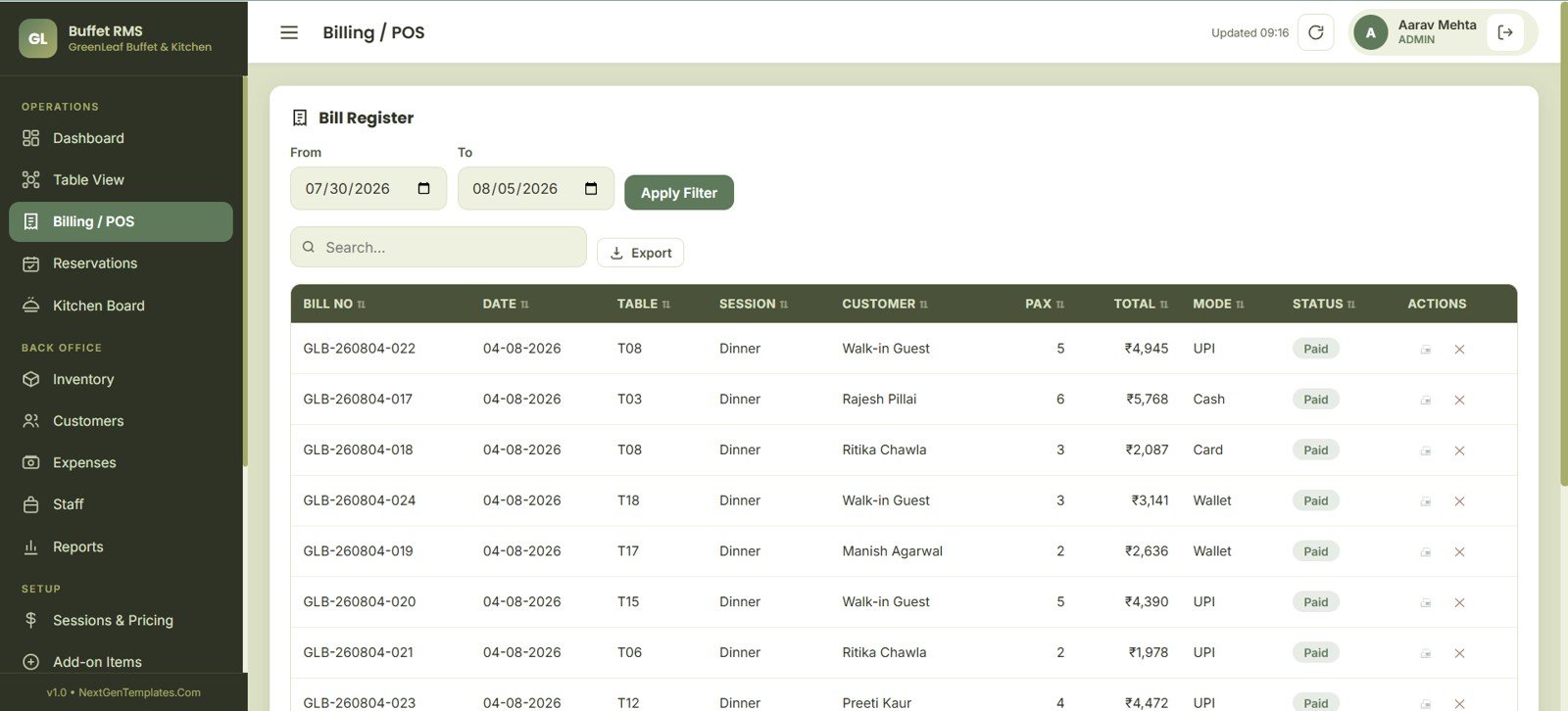Viewport: 1568px width, 711px height.
Task: Click customer name Preeti Kaur
Action: coord(876,702)
